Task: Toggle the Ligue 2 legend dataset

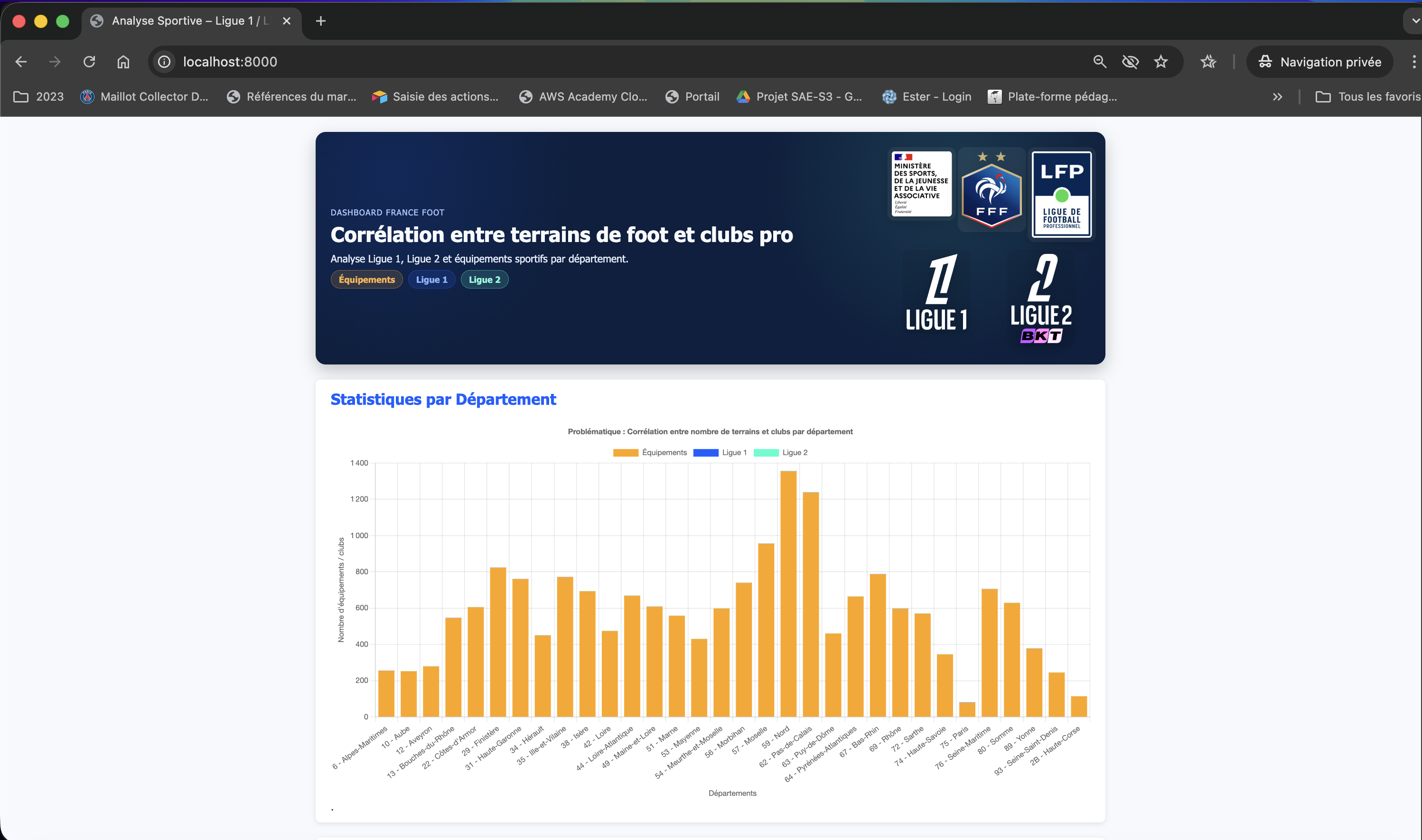Action: (781, 452)
